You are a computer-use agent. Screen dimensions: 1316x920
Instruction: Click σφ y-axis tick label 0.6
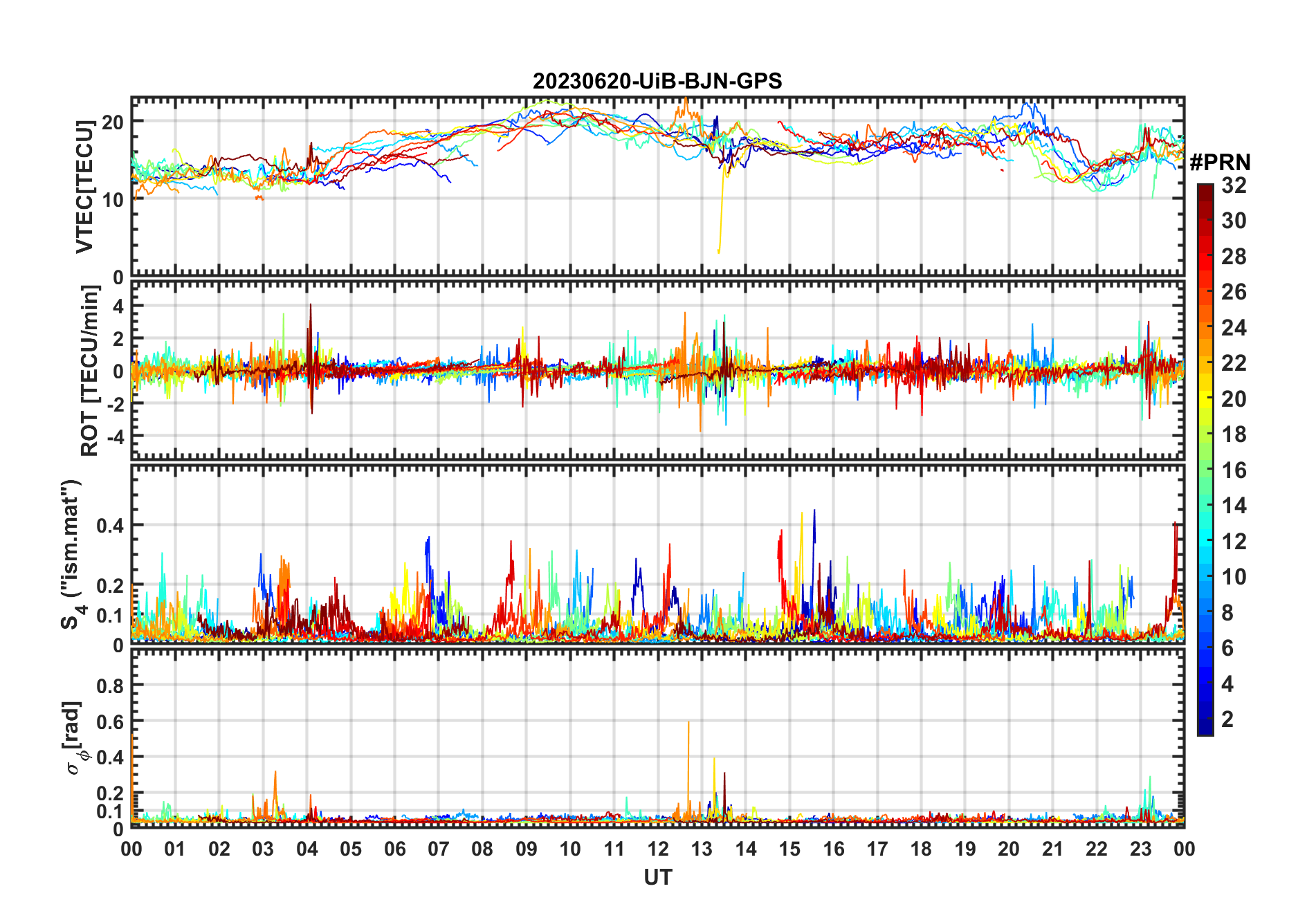110,721
